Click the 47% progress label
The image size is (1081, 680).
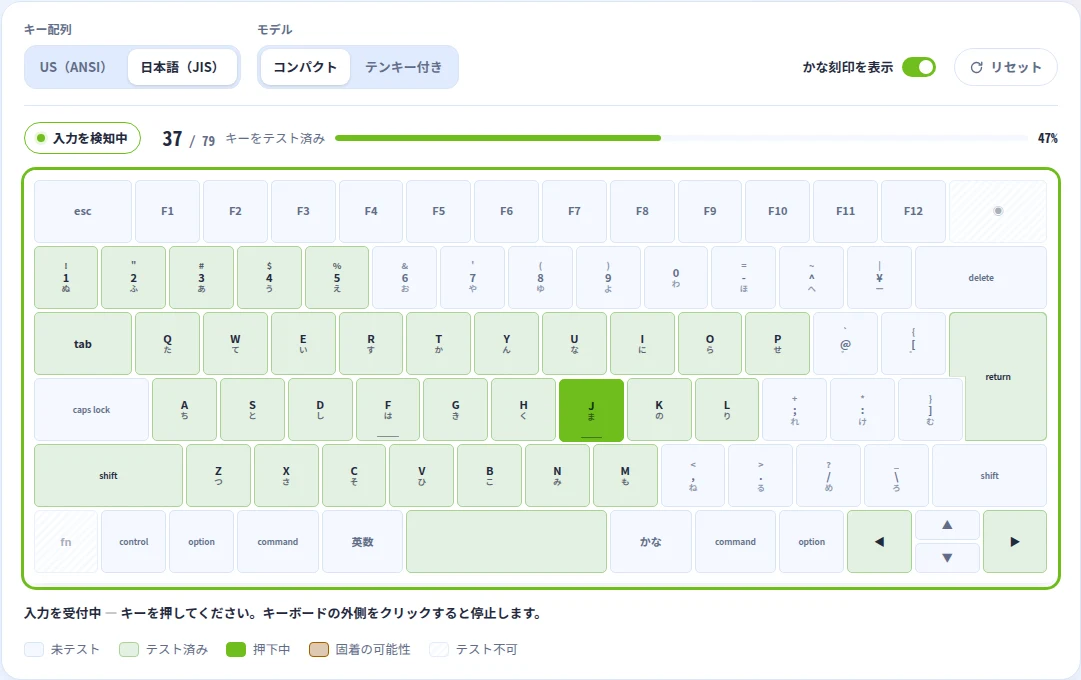click(1047, 138)
